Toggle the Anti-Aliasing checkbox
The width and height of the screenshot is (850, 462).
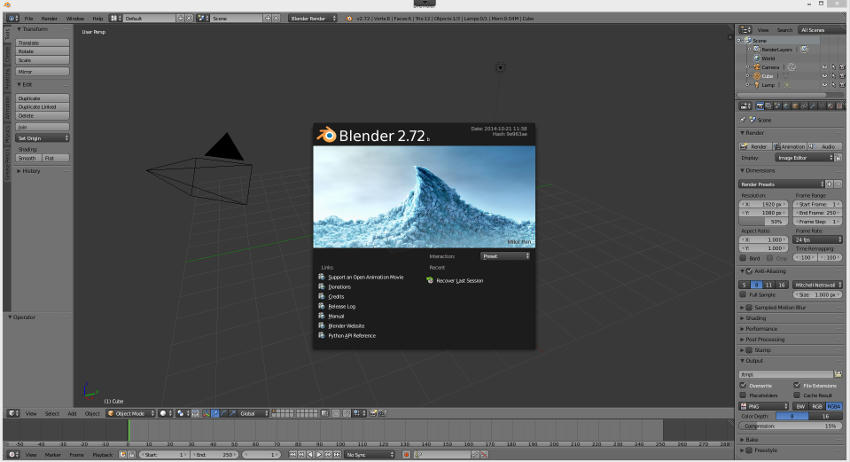click(x=749, y=271)
